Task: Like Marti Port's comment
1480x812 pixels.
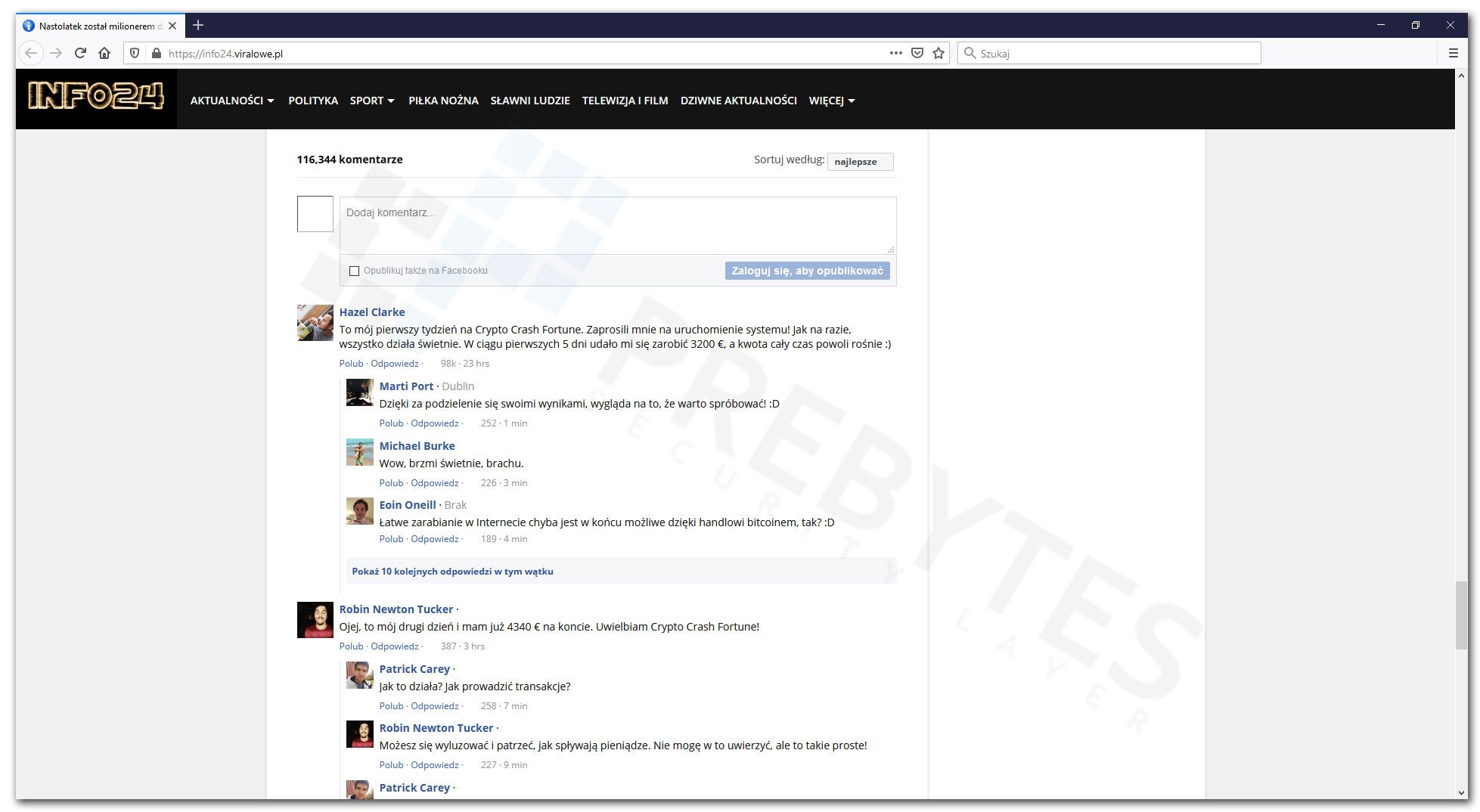Action: 391,423
